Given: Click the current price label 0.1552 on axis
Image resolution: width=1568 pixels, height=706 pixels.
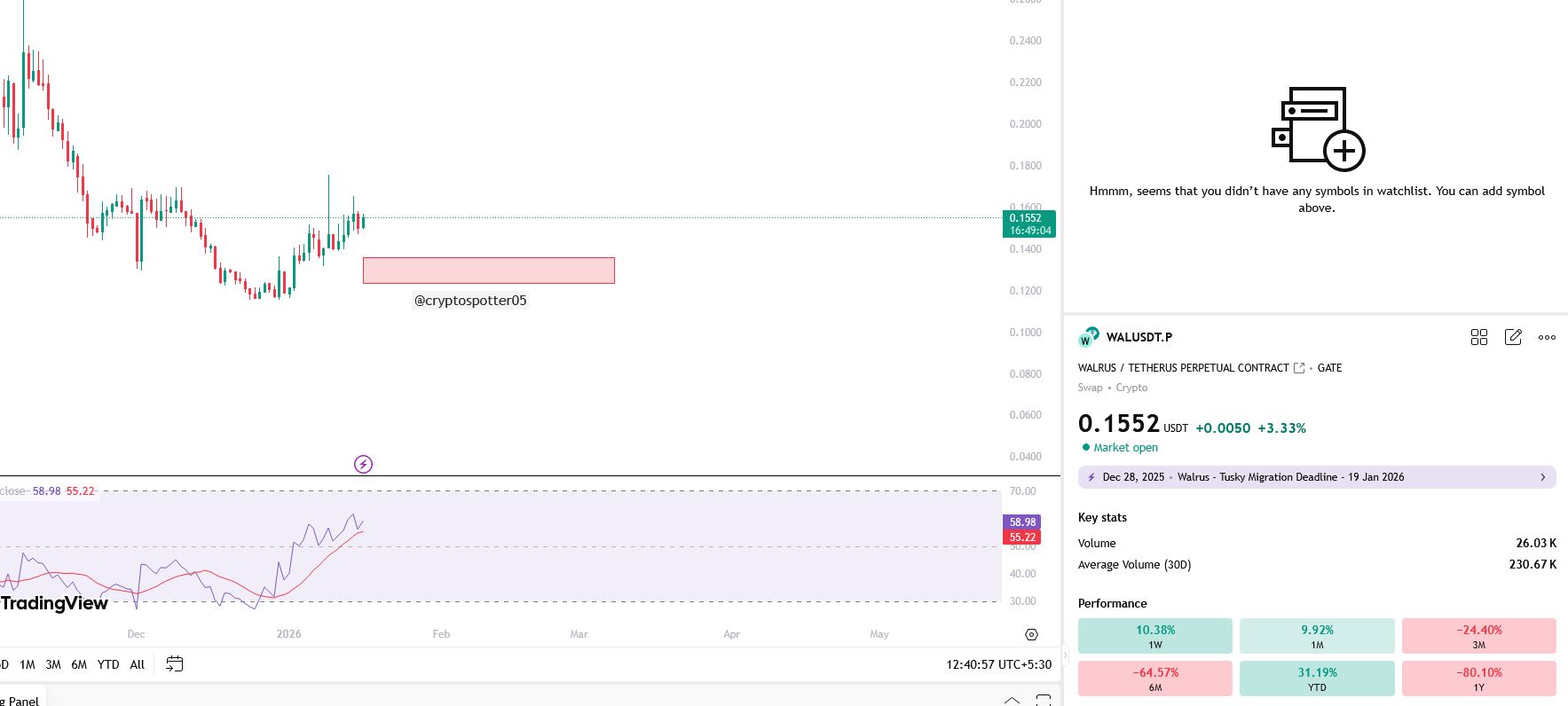Looking at the screenshot, I should tap(1028, 224).
